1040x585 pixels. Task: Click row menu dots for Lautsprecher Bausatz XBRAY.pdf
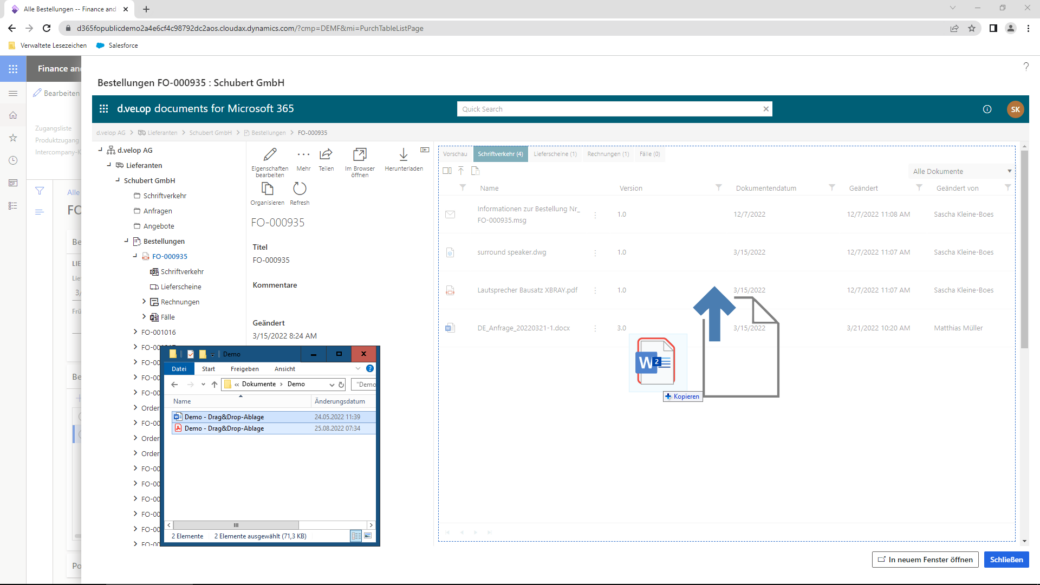(x=595, y=291)
